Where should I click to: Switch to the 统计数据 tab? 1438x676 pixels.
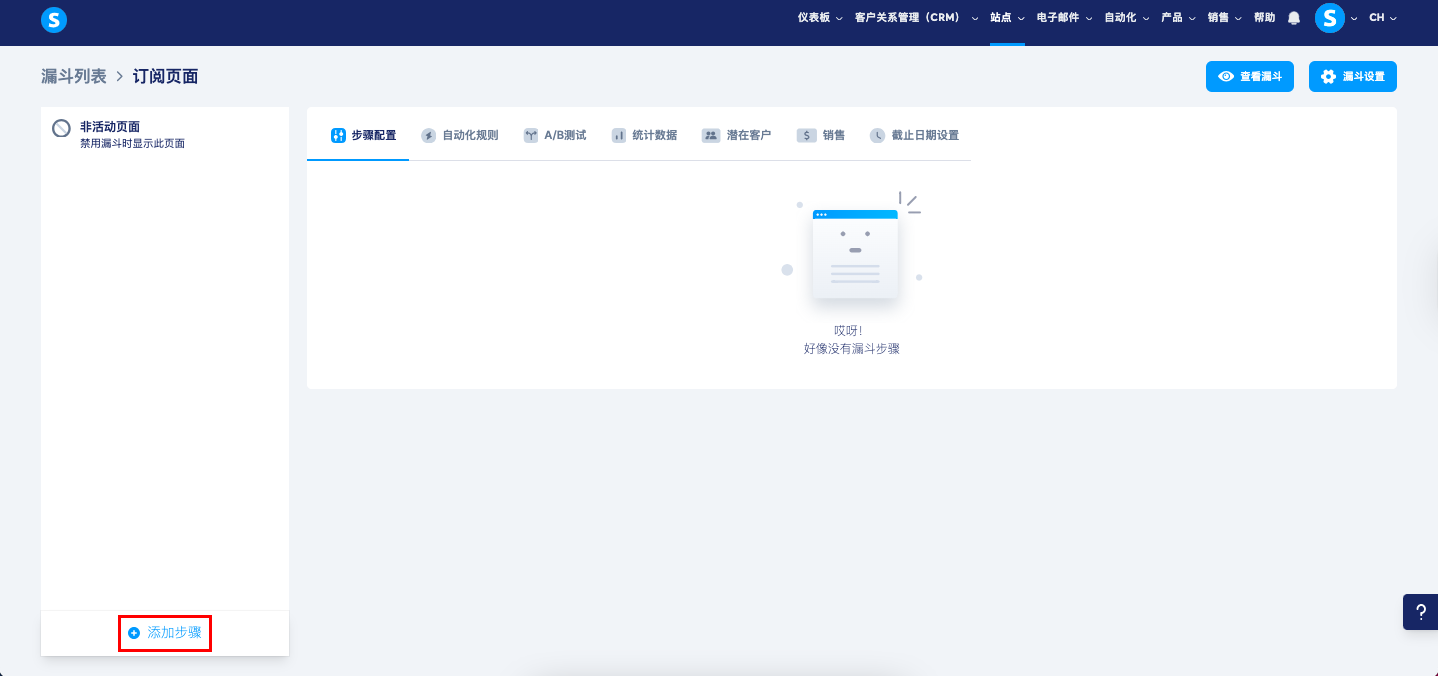(x=644, y=135)
